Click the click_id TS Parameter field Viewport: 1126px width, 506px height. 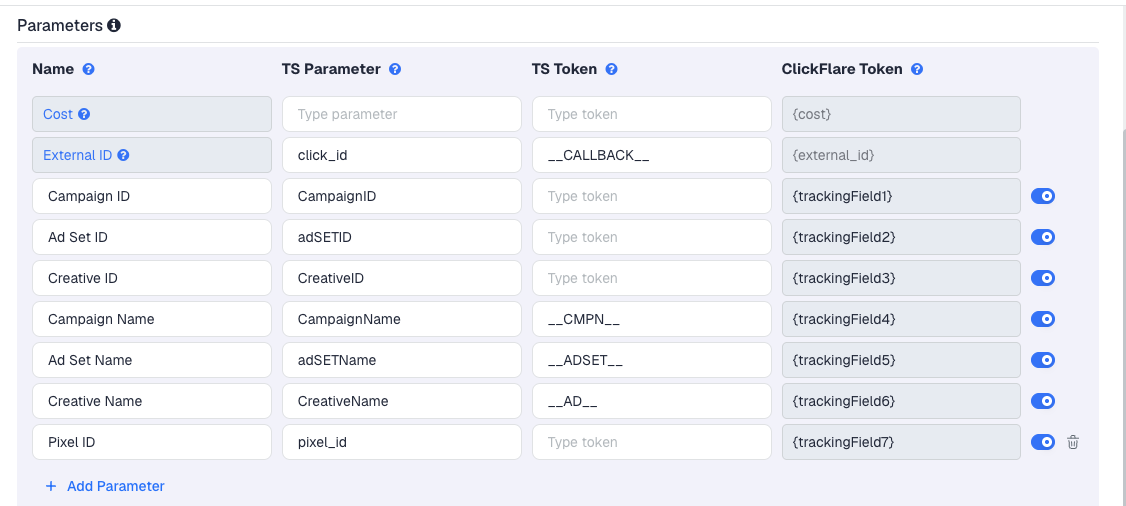pos(402,155)
